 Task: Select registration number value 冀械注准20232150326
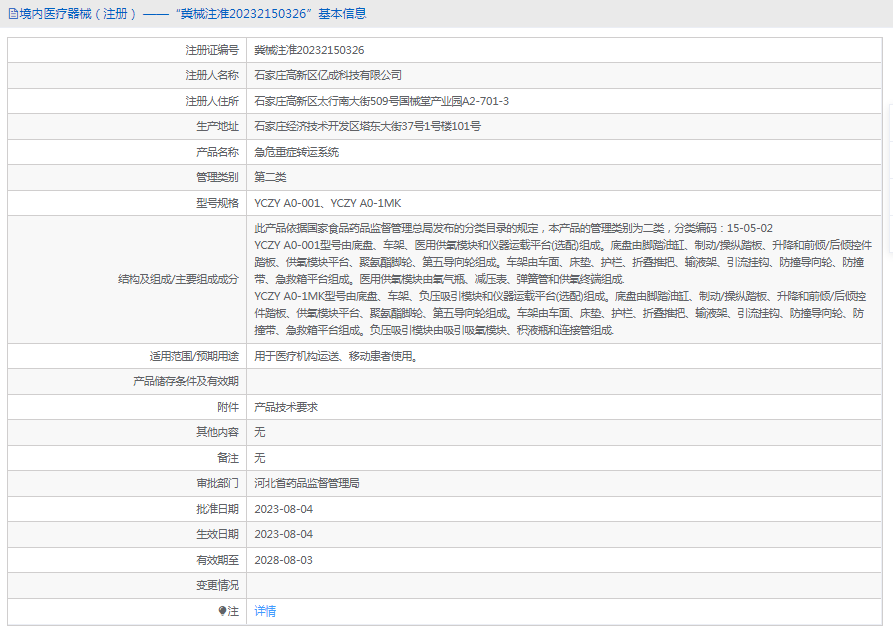point(309,50)
